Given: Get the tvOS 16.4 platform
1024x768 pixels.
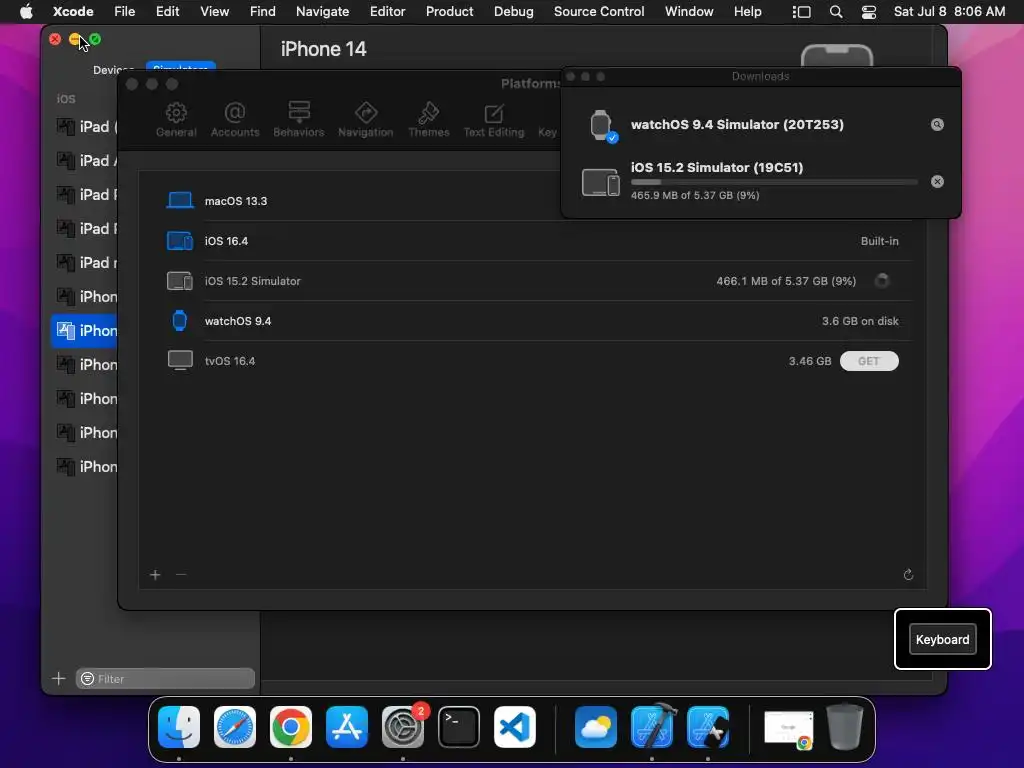Looking at the screenshot, I should click(869, 361).
